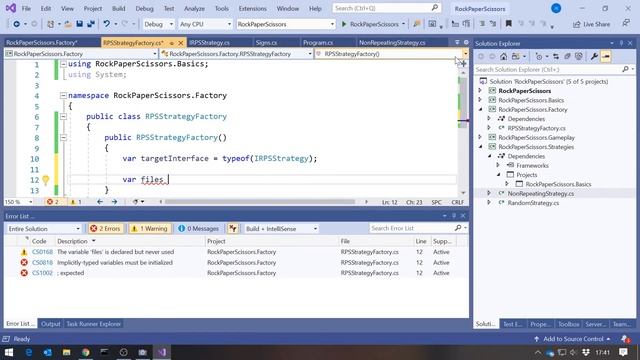Click the editor horizontal scrollbar

click(260, 202)
